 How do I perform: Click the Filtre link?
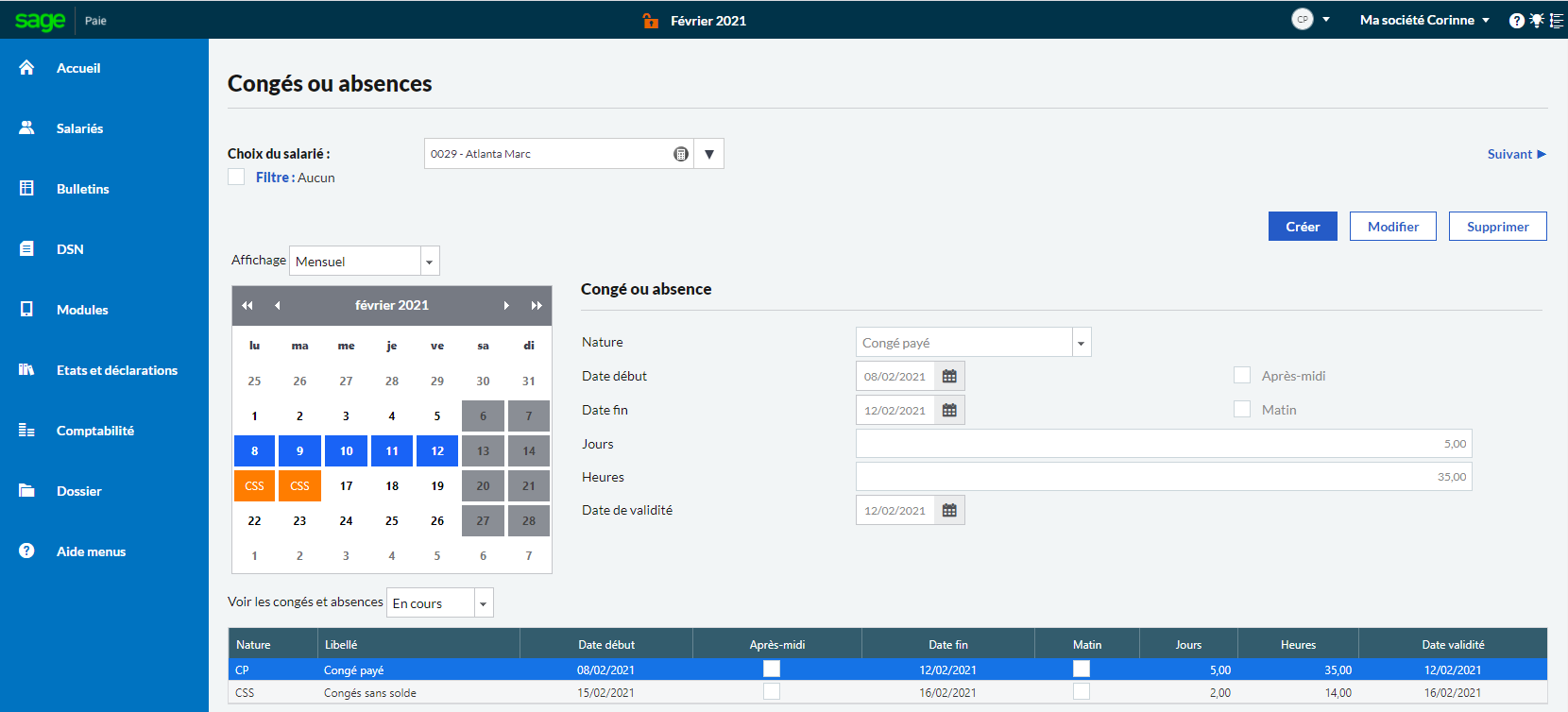273,177
